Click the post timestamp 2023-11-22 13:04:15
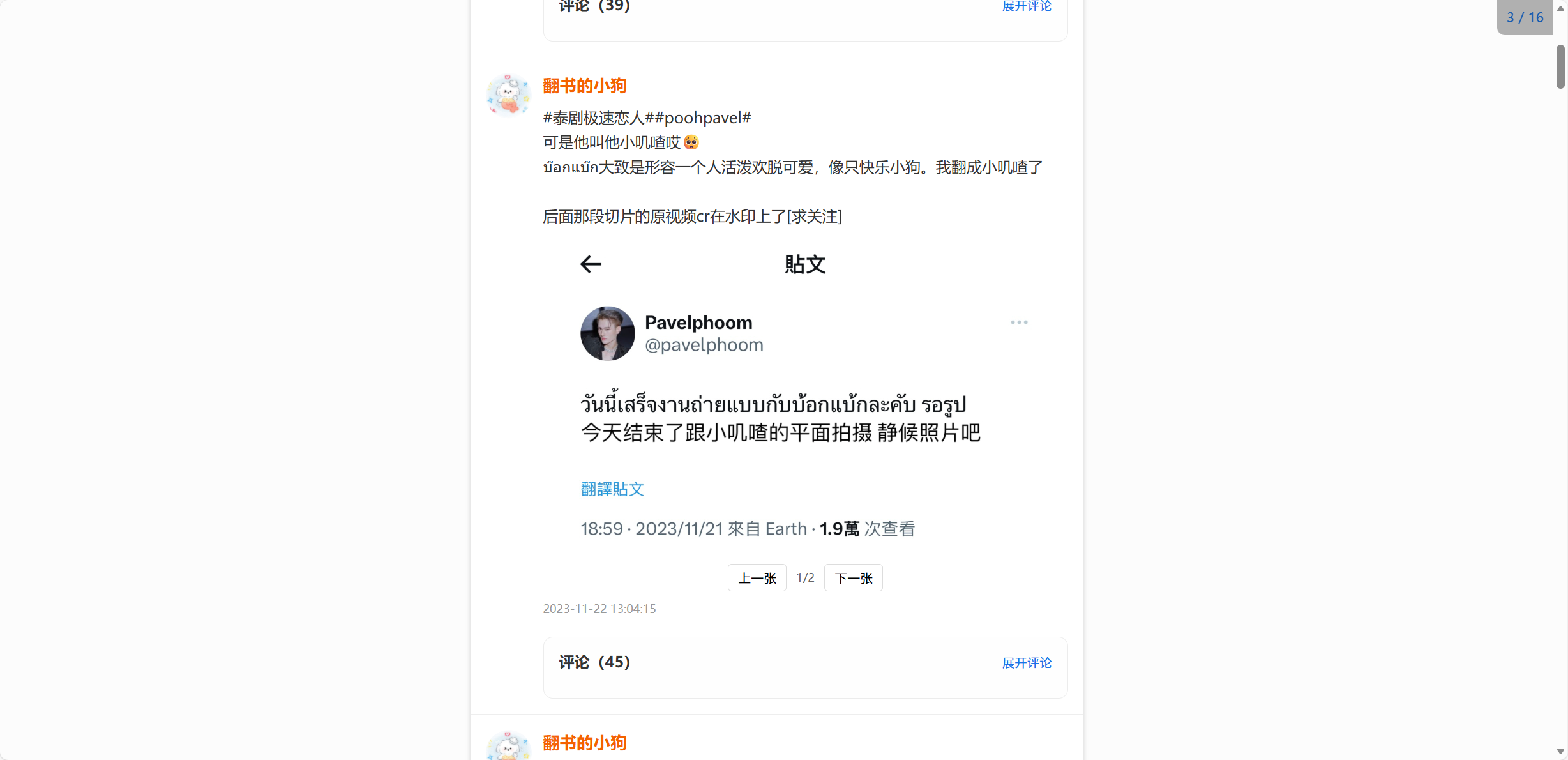Viewport: 1568px width, 760px height. pyautogui.click(x=599, y=609)
